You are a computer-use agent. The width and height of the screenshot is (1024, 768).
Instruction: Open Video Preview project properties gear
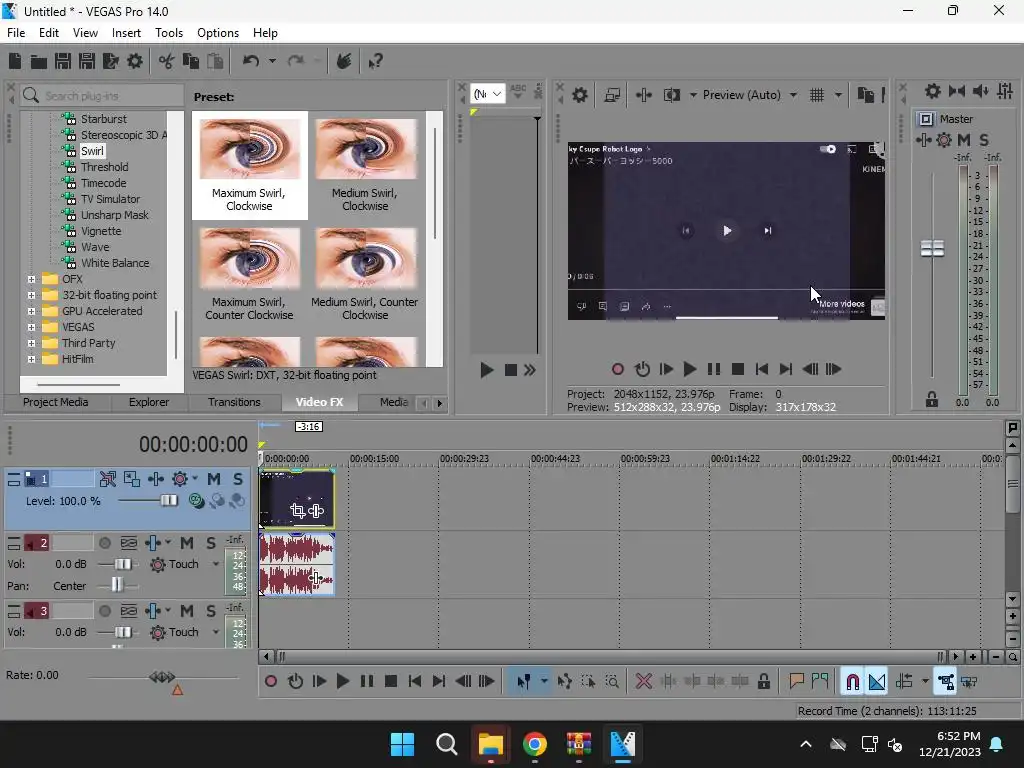(580, 95)
